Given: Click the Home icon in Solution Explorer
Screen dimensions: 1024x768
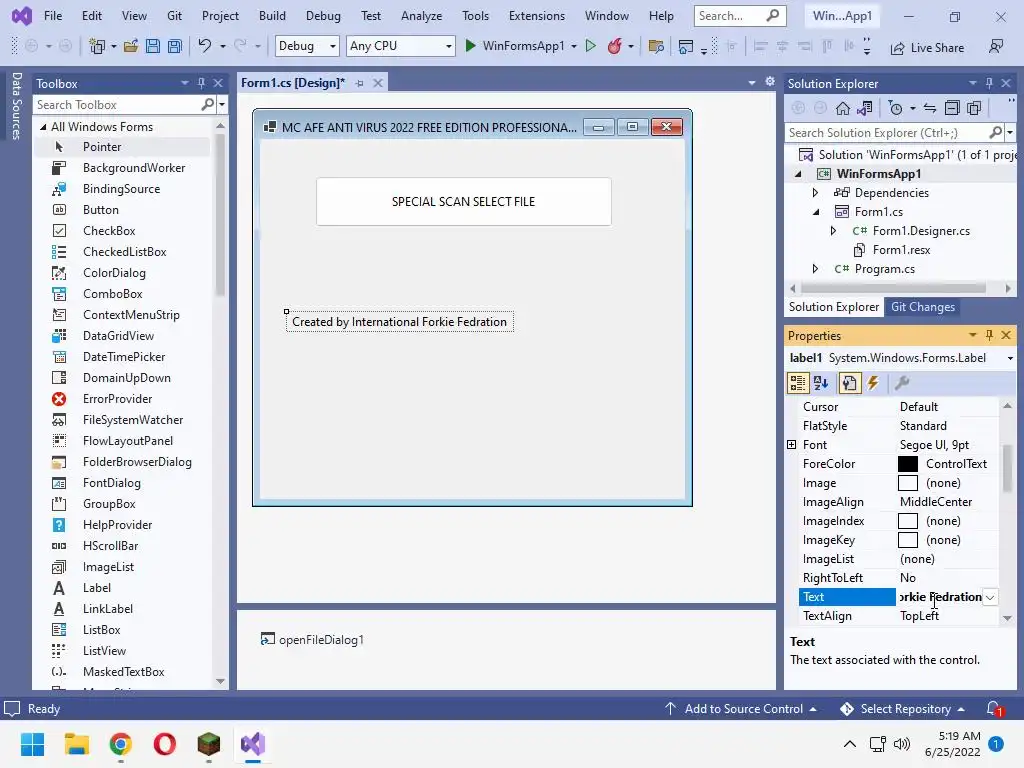Looking at the screenshot, I should tap(843, 108).
